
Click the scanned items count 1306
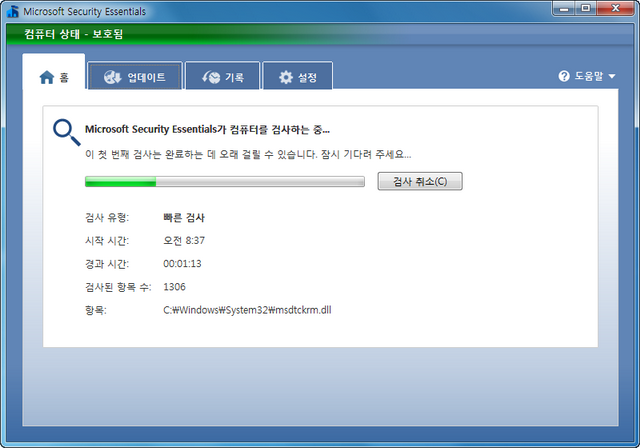tap(174, 287)
